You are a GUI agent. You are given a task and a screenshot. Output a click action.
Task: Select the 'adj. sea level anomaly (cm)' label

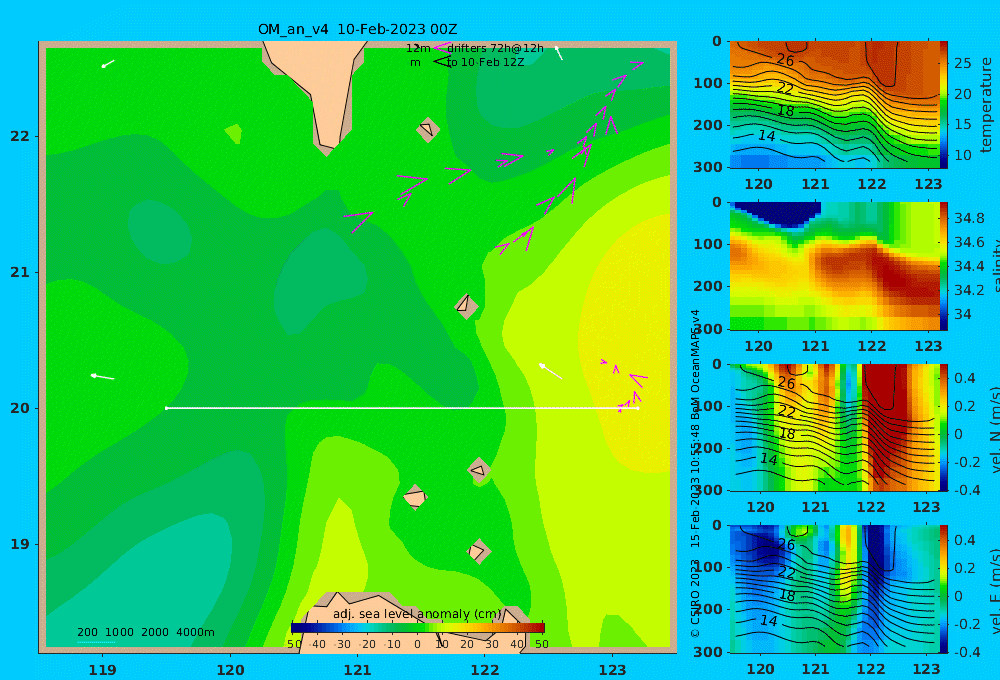pyautogui.click(x=418, y=614)
